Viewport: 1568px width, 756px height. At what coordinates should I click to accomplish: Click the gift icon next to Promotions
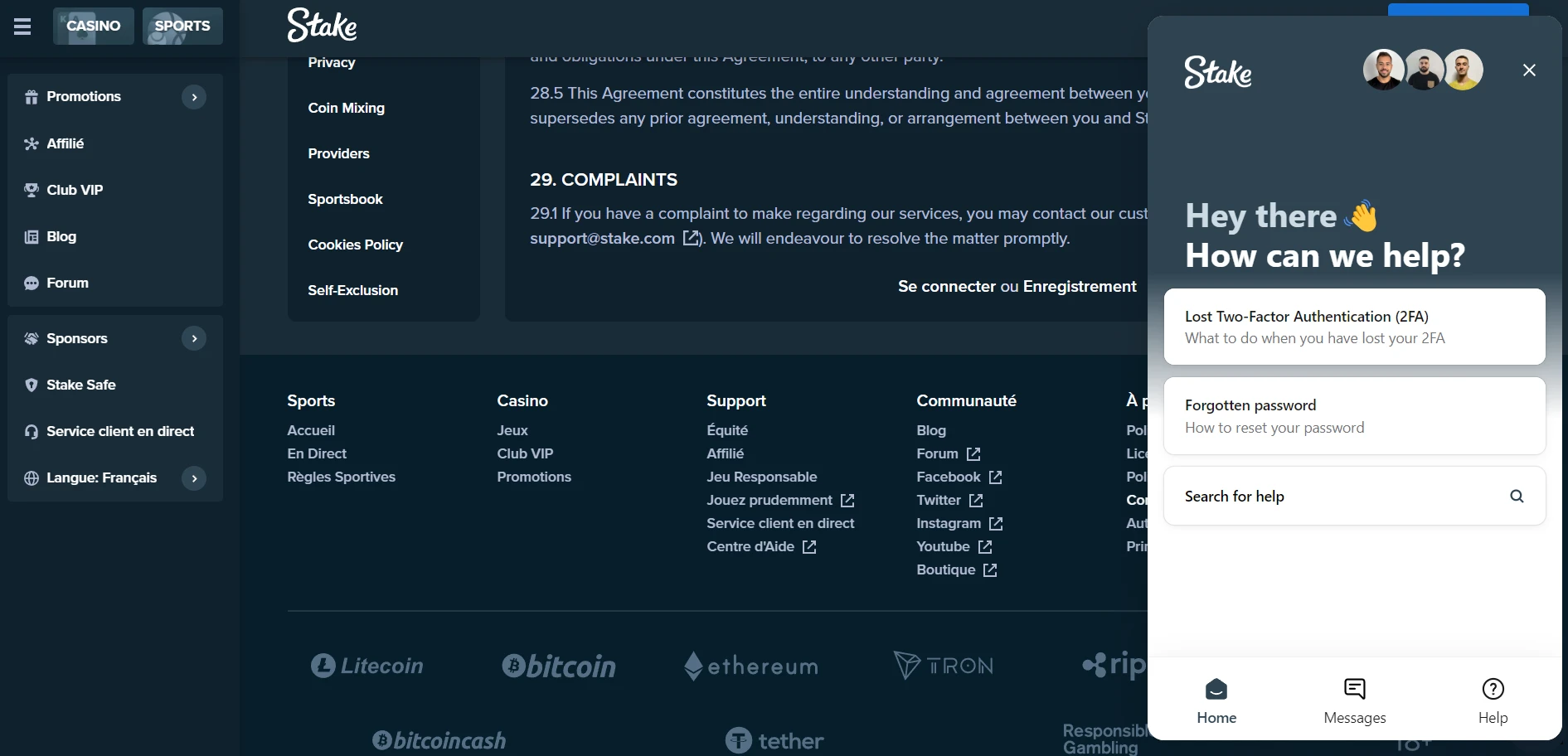coord(32,97)
